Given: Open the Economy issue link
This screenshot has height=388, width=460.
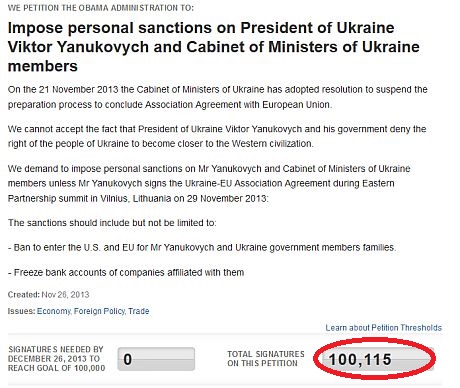Looking at the screenshot, I should click(x=53, y=311).
